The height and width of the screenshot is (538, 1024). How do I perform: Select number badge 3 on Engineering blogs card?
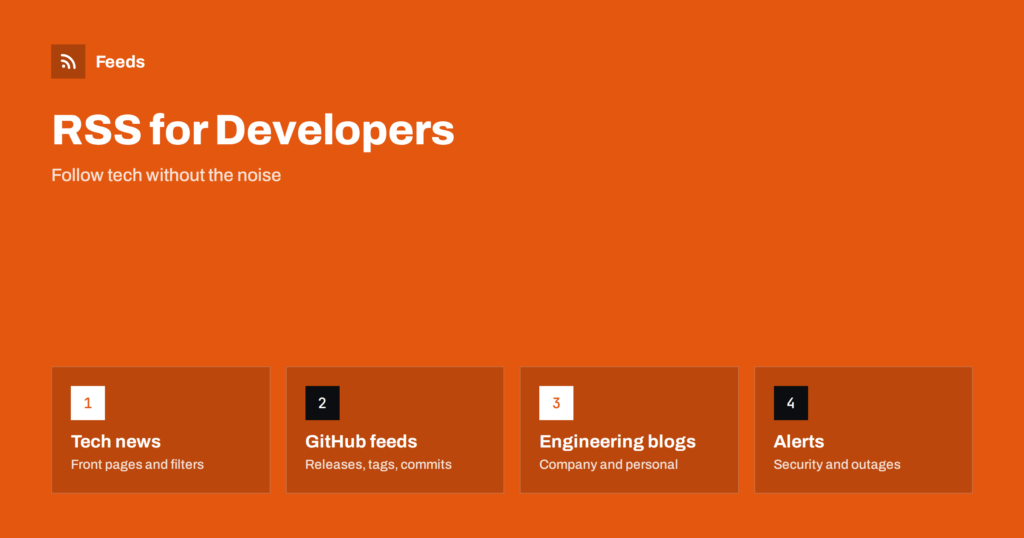click(556, 403)
